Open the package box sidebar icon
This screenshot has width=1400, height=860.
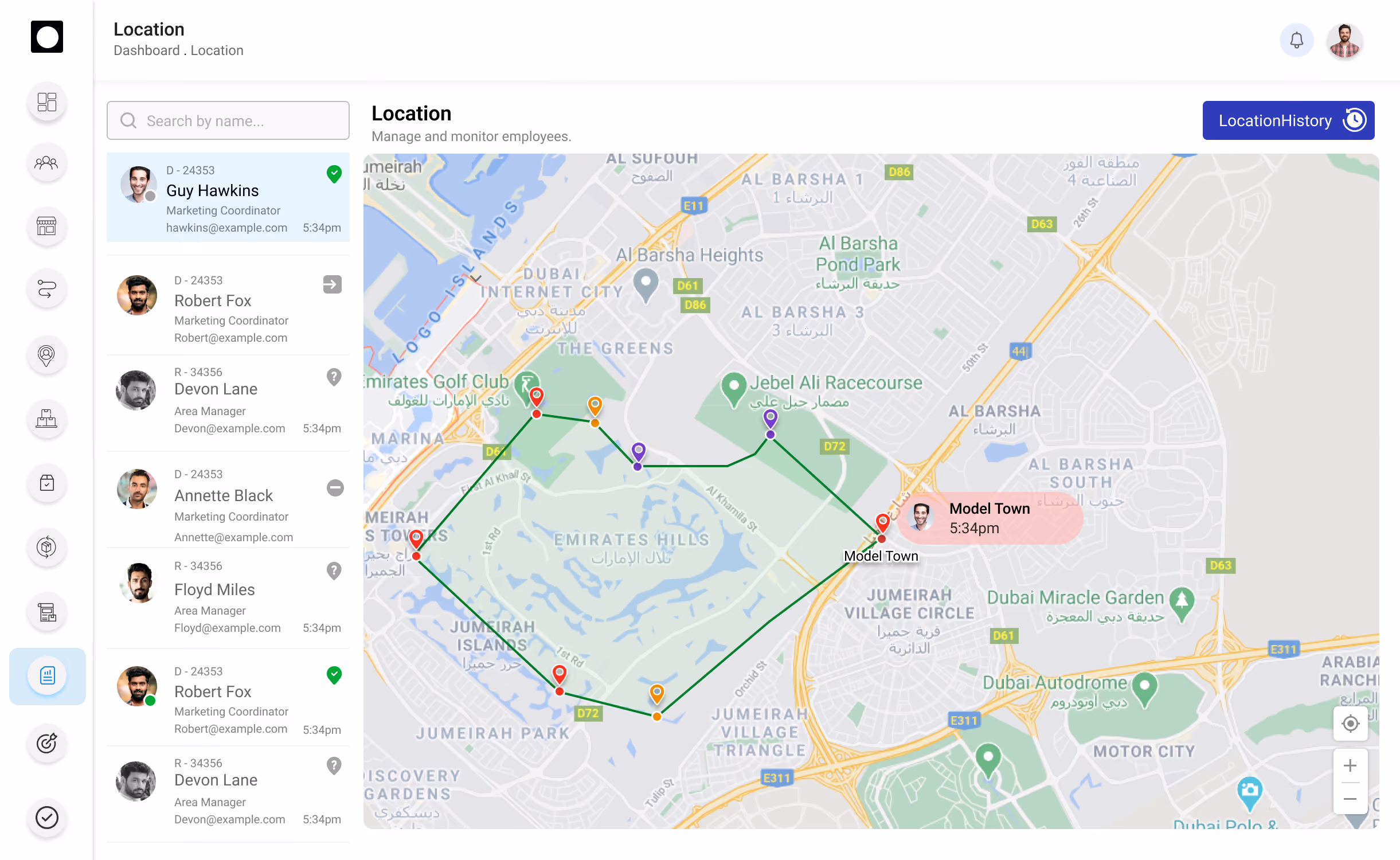pyautogui.click(x=47, y=547)
